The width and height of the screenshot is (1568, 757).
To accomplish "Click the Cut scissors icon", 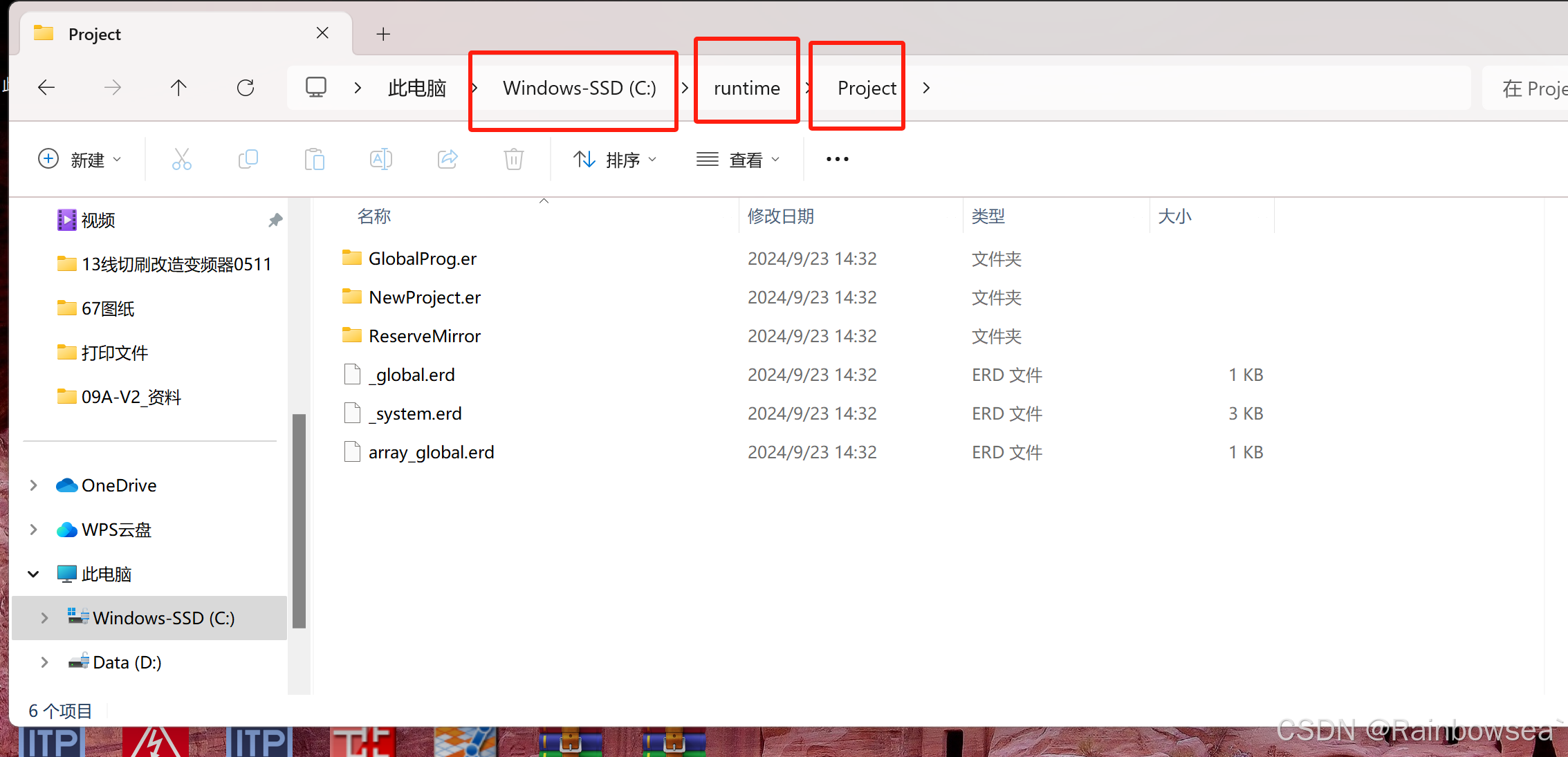I will click(x=181, y=160).
